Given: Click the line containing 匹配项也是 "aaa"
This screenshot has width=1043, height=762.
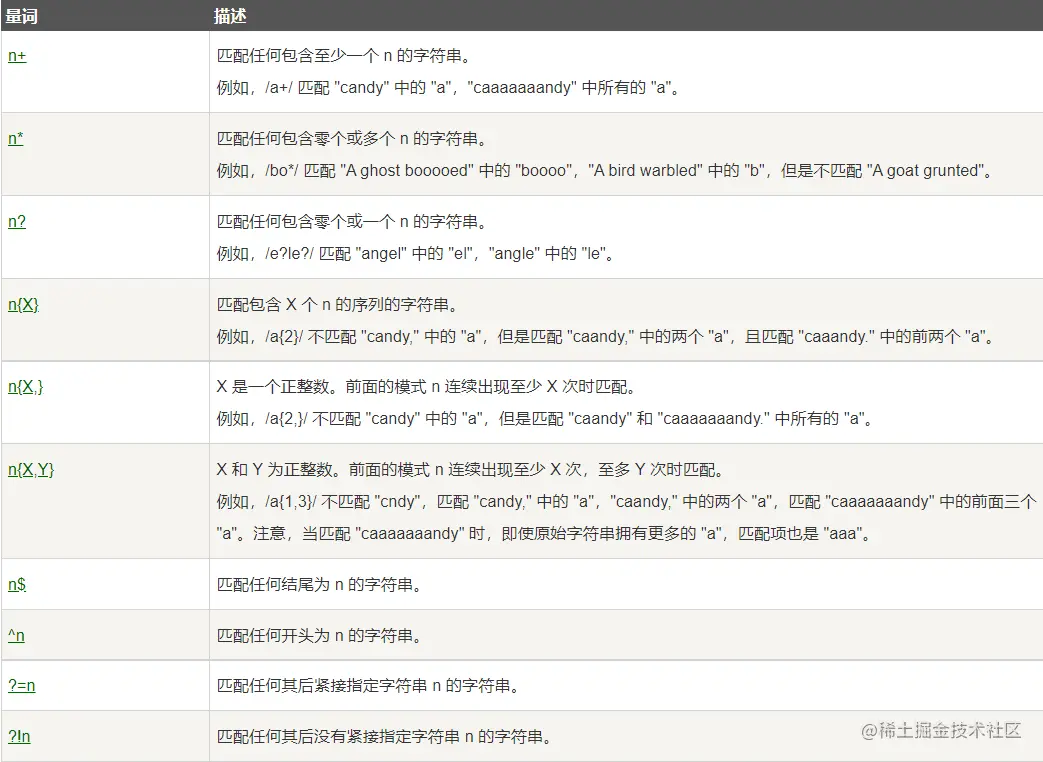Looking at the screenshot, I should [x=545, y=533].
